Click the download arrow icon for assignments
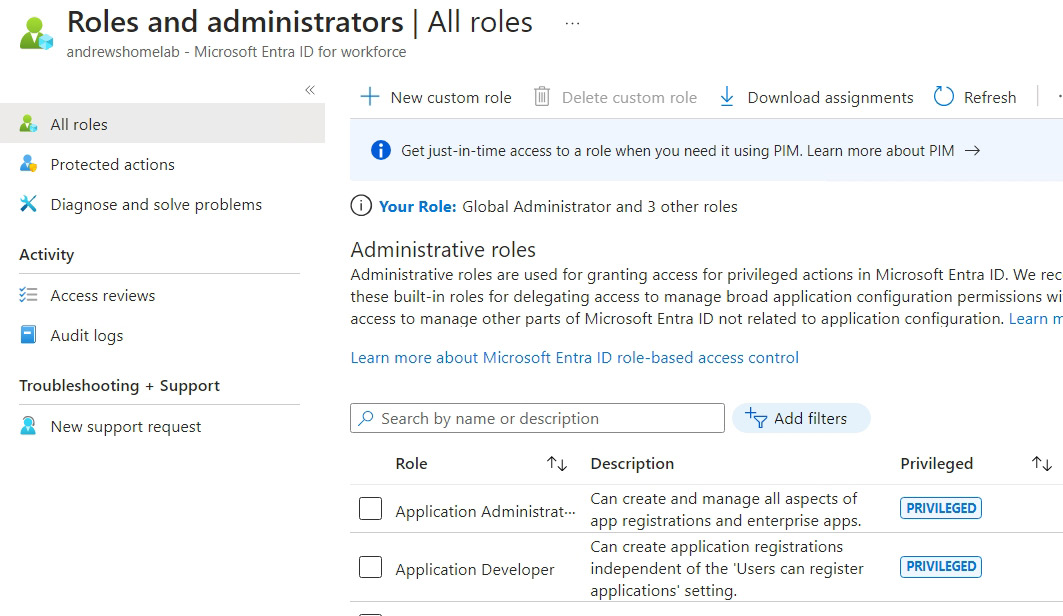 tap(727, 97)
